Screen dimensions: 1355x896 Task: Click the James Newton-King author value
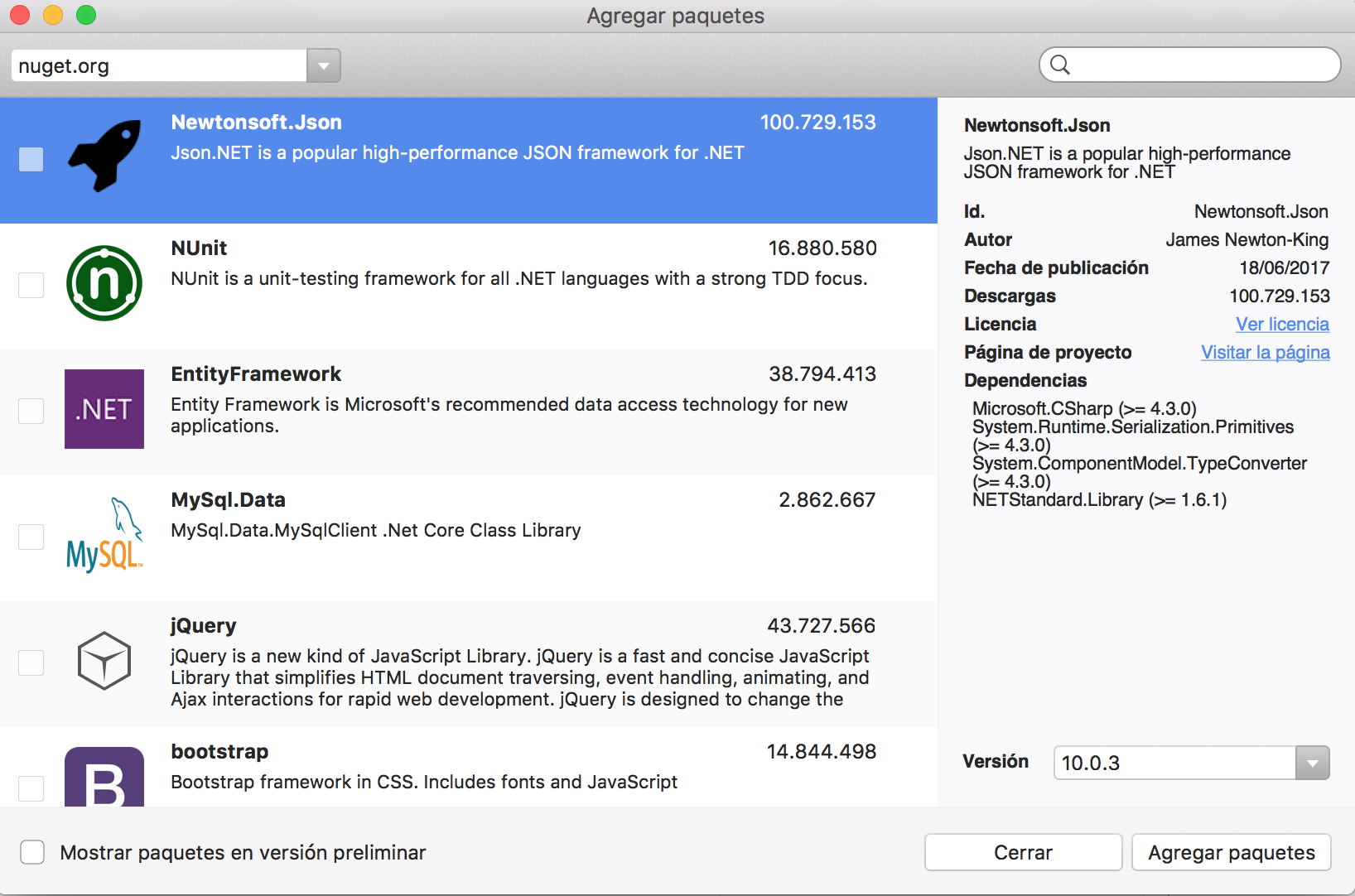pyautogui.click(x=1247, y=239)
